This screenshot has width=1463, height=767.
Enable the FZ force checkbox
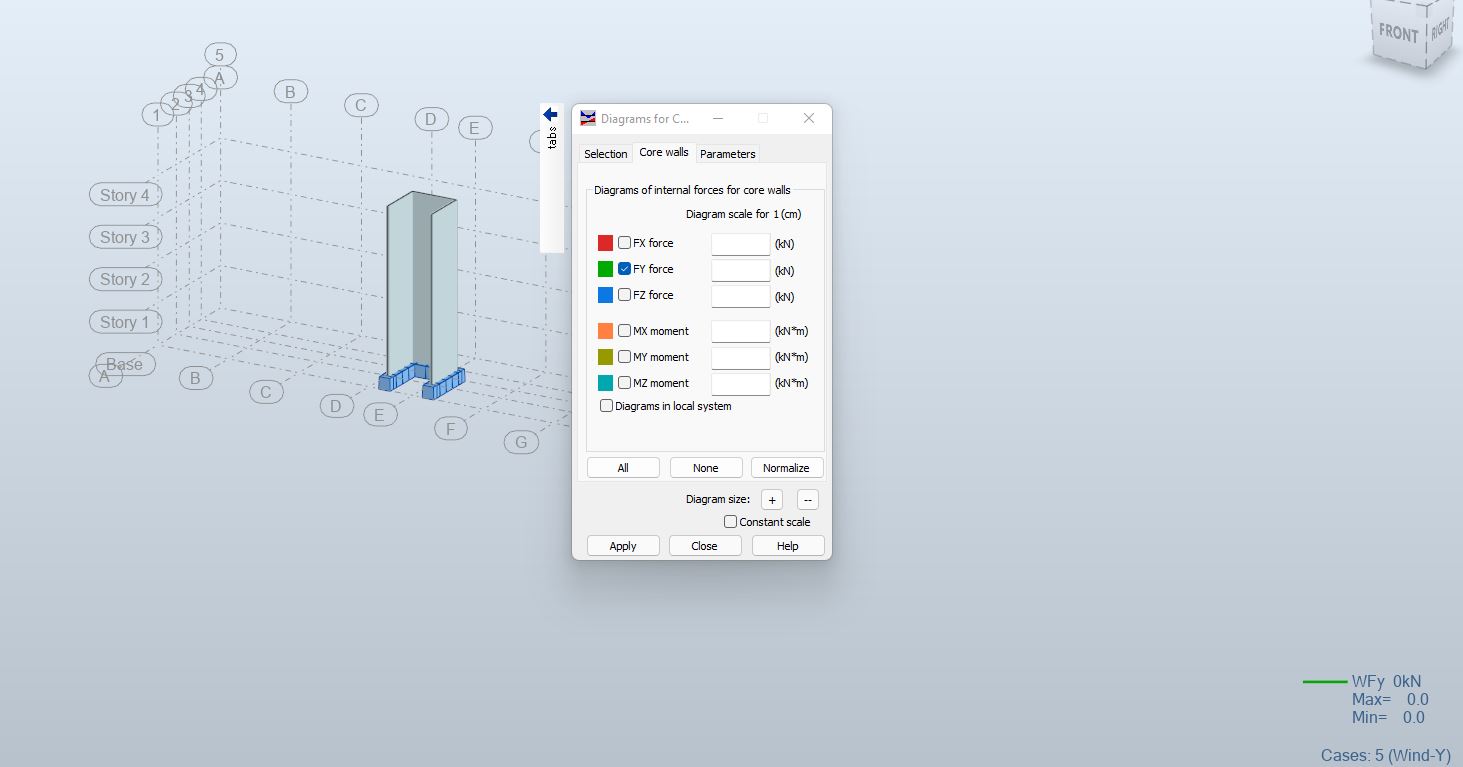click(x=624, y=294)
